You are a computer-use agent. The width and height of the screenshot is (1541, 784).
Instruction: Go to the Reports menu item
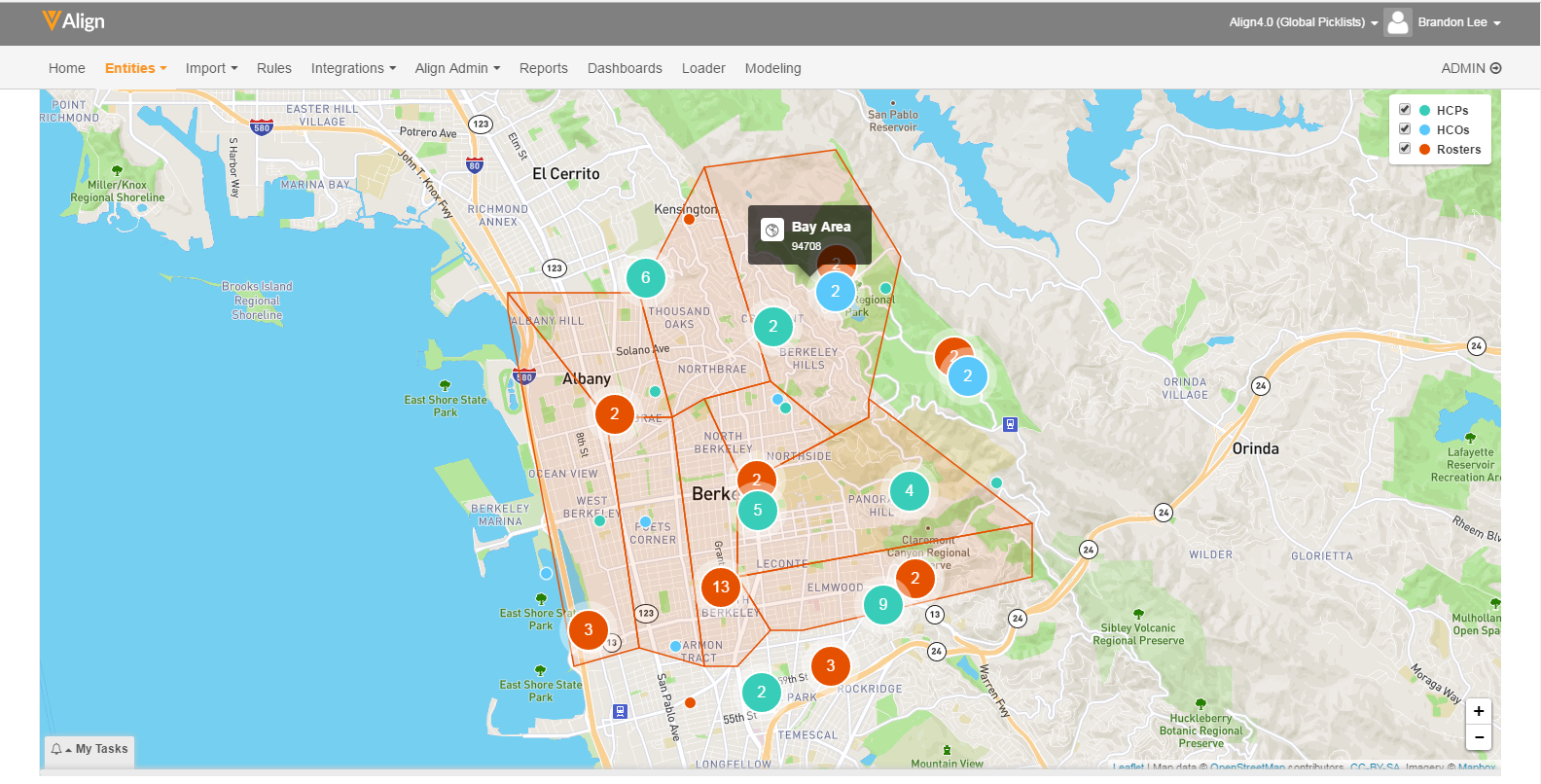coord(543,68)
